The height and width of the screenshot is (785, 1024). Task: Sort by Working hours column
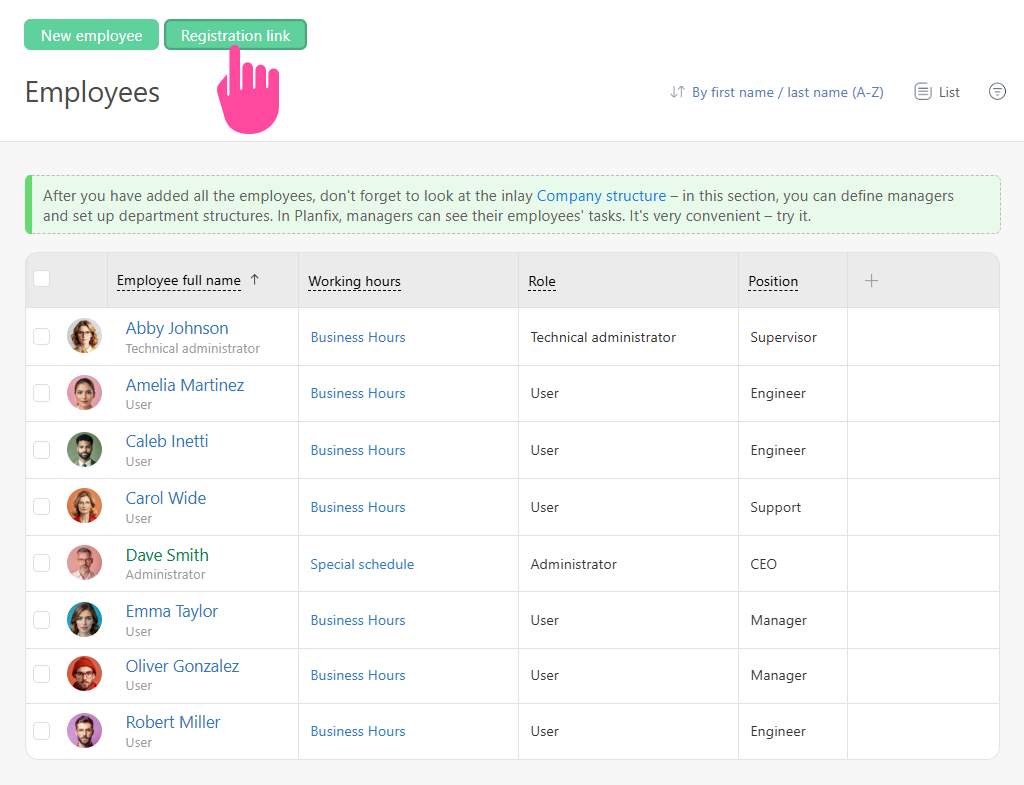[x=355, y=281]
